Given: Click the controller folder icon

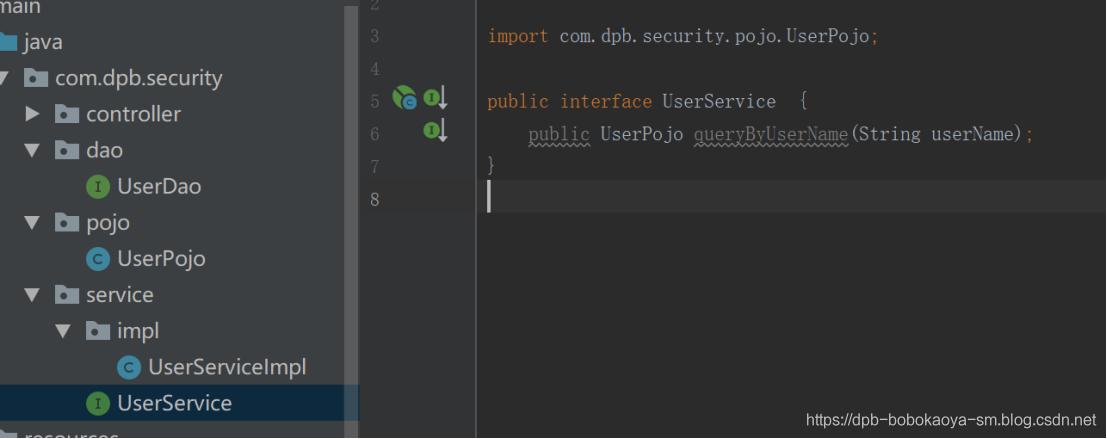Looking at the screenshot, I should [66, 113].
